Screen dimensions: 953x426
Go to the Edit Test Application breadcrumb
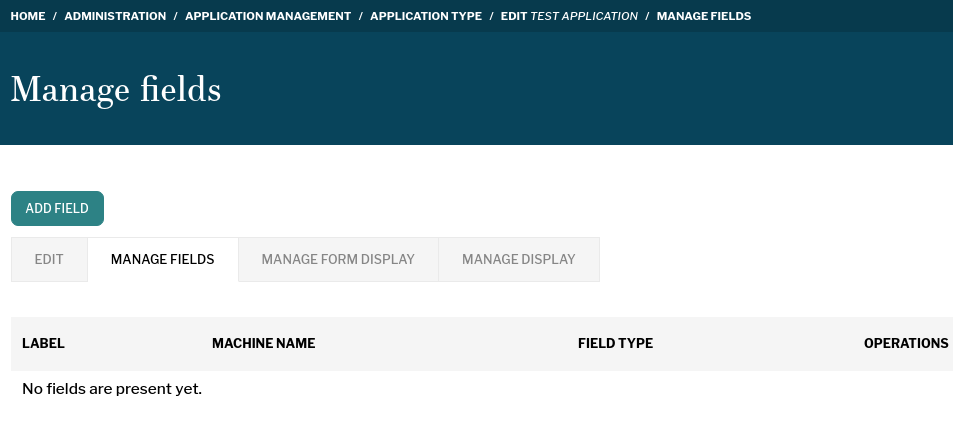click(569, 16)
